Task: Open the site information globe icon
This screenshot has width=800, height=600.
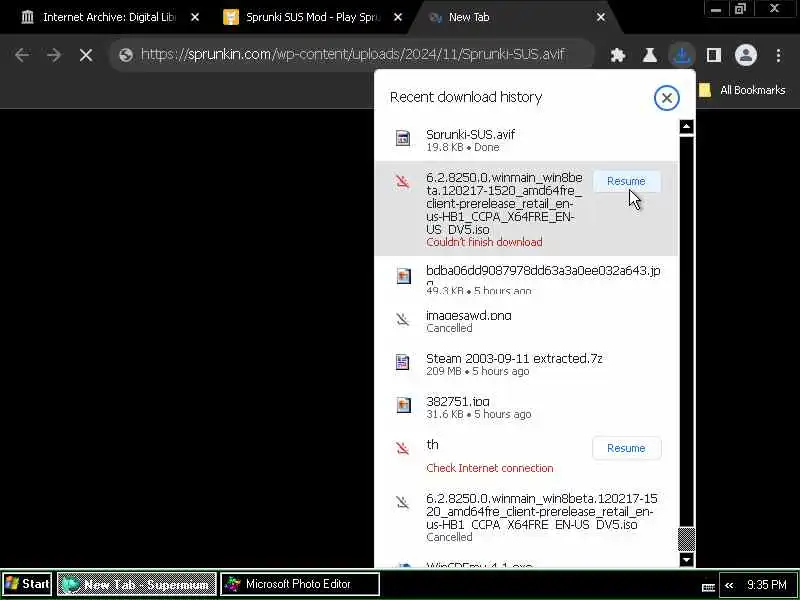Action: point(126,55)
